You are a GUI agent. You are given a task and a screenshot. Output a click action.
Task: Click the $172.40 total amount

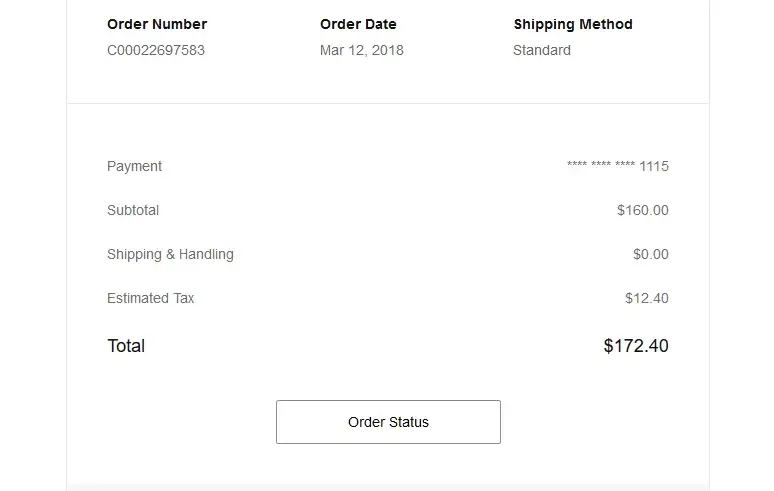click(x=636, y=346)
